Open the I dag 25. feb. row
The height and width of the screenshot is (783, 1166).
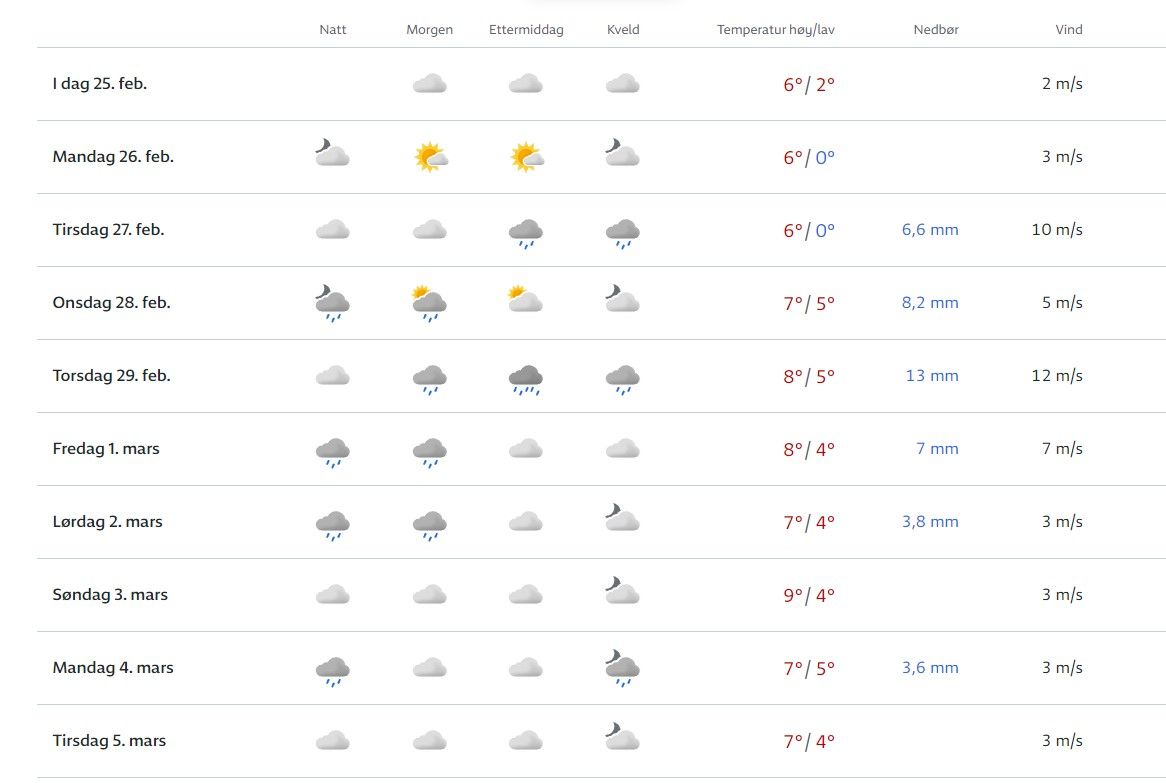(x=100, y=84)
